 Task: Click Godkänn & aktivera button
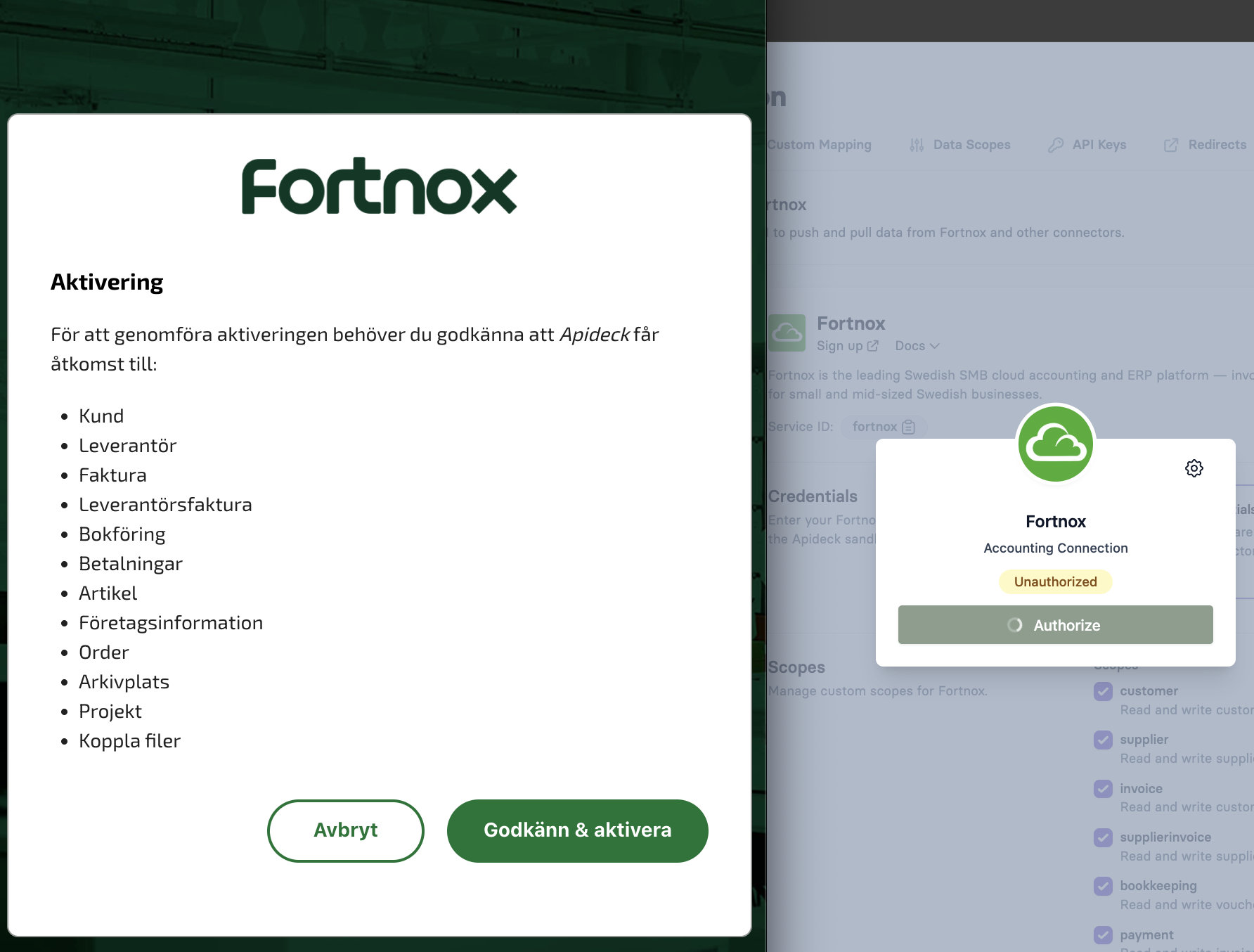pyautogui.click(x=578, y=830)
